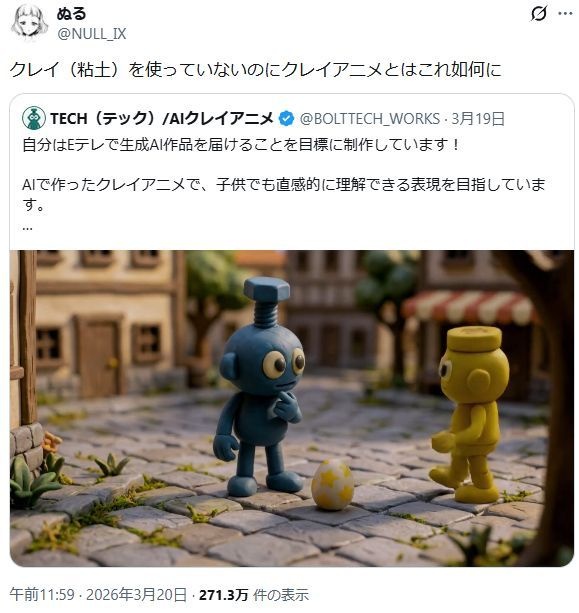The height and width of the screenshot is (613, 579).
Task: Click the main tweet text クレイ（粘土）
Action: pyautogui.click(x=65, y=70)
